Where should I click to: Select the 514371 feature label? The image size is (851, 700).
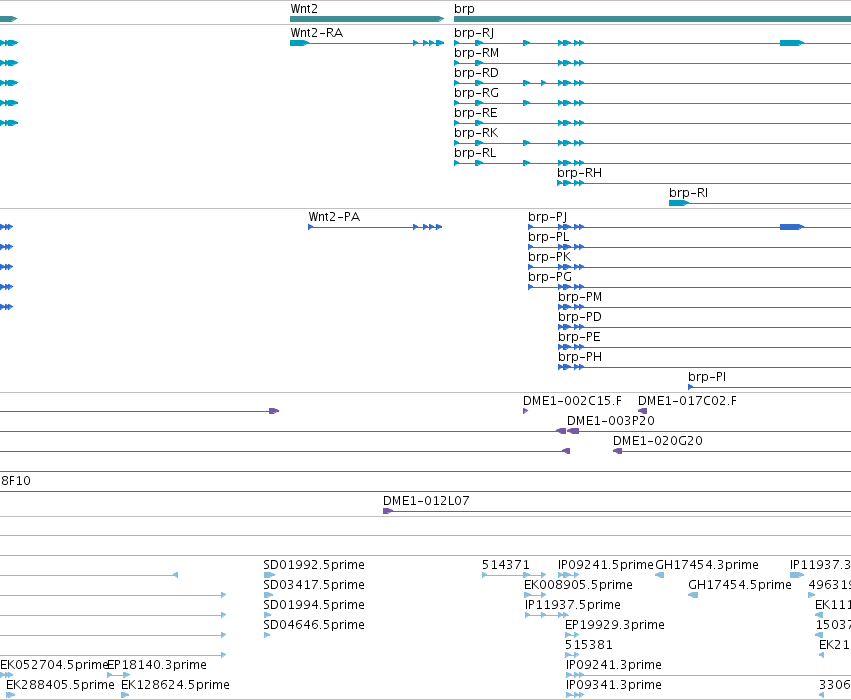click(505, 565)
